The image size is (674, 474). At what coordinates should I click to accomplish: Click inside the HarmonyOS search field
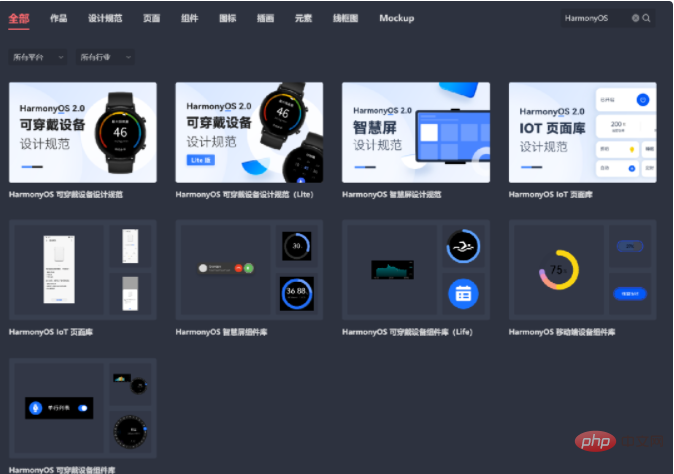tap(595, 18)
